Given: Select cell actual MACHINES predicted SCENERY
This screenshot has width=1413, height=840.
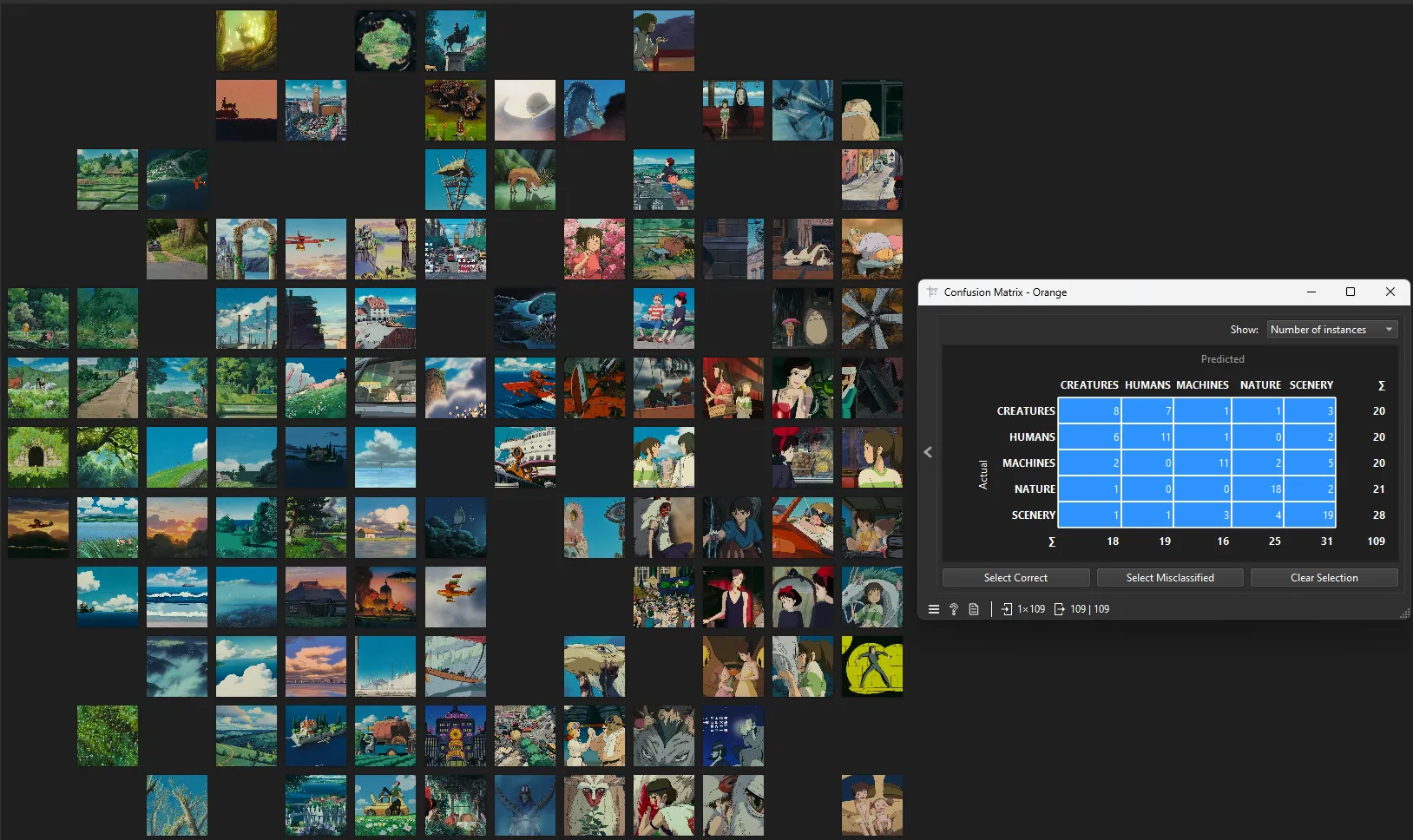Looking at the screenshot, I should pyautogui.click(x=1310, y=463).
